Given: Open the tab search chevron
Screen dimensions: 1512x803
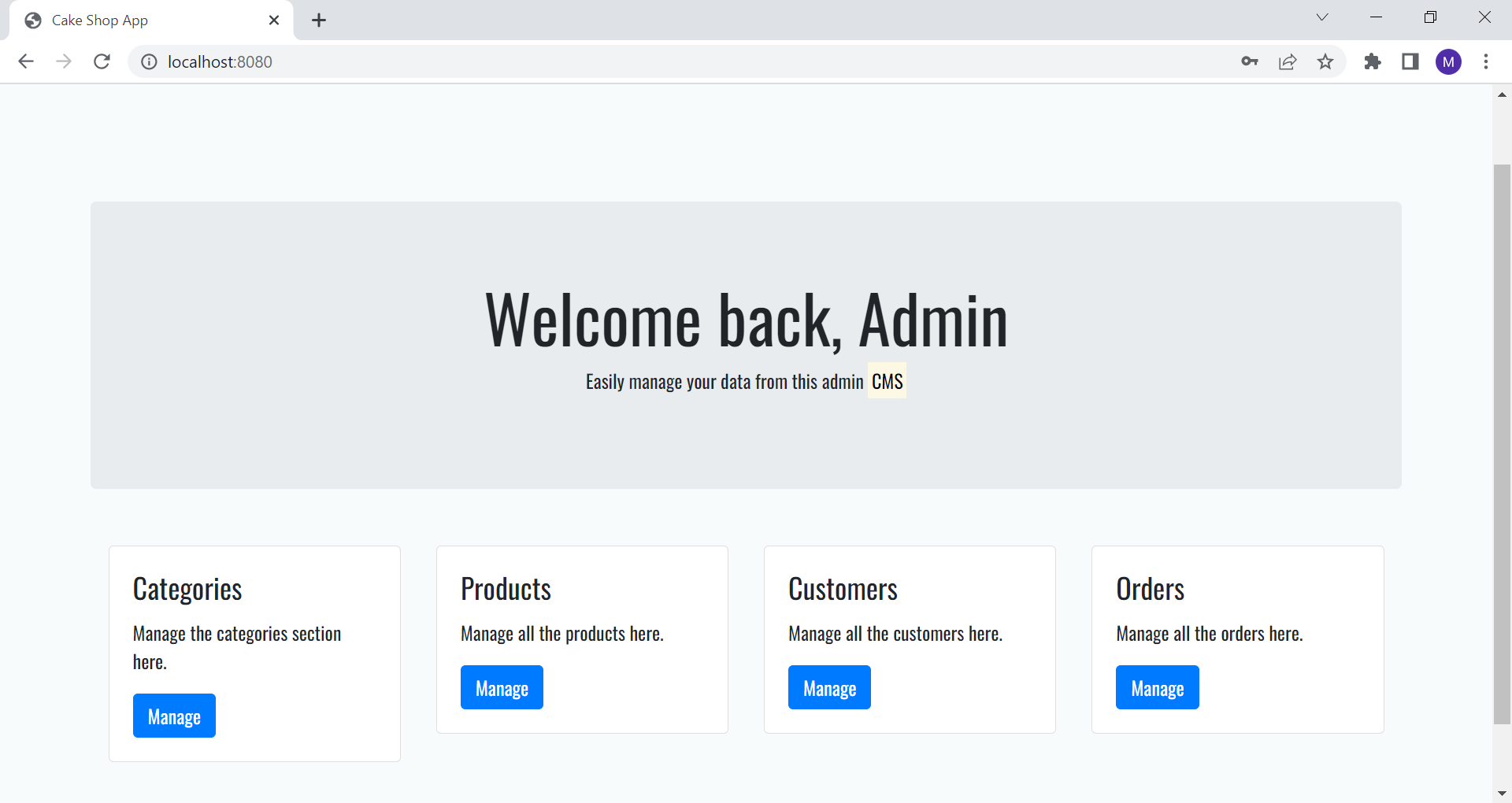Looking at the screenshot, I should [1322, 17].
